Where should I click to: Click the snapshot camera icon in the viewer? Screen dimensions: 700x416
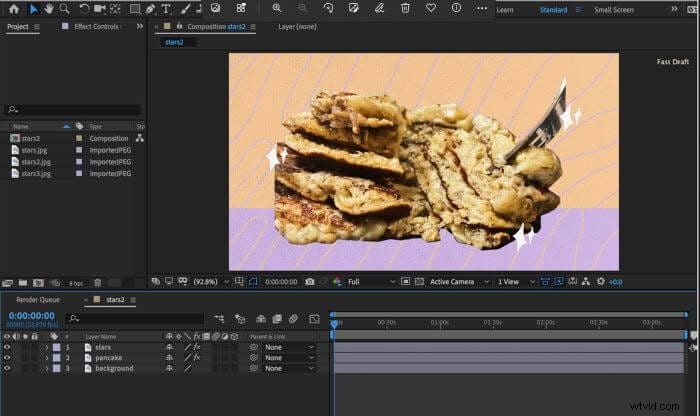pos(309,282)
